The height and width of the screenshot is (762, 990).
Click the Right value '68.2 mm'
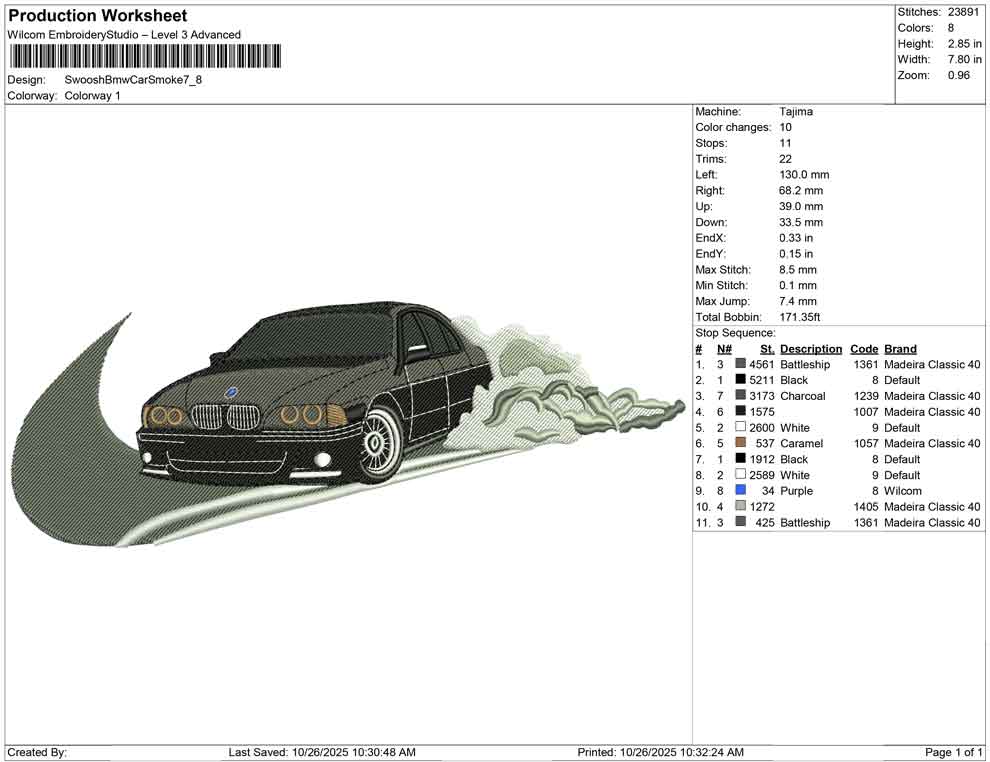(x=801, y=191)
